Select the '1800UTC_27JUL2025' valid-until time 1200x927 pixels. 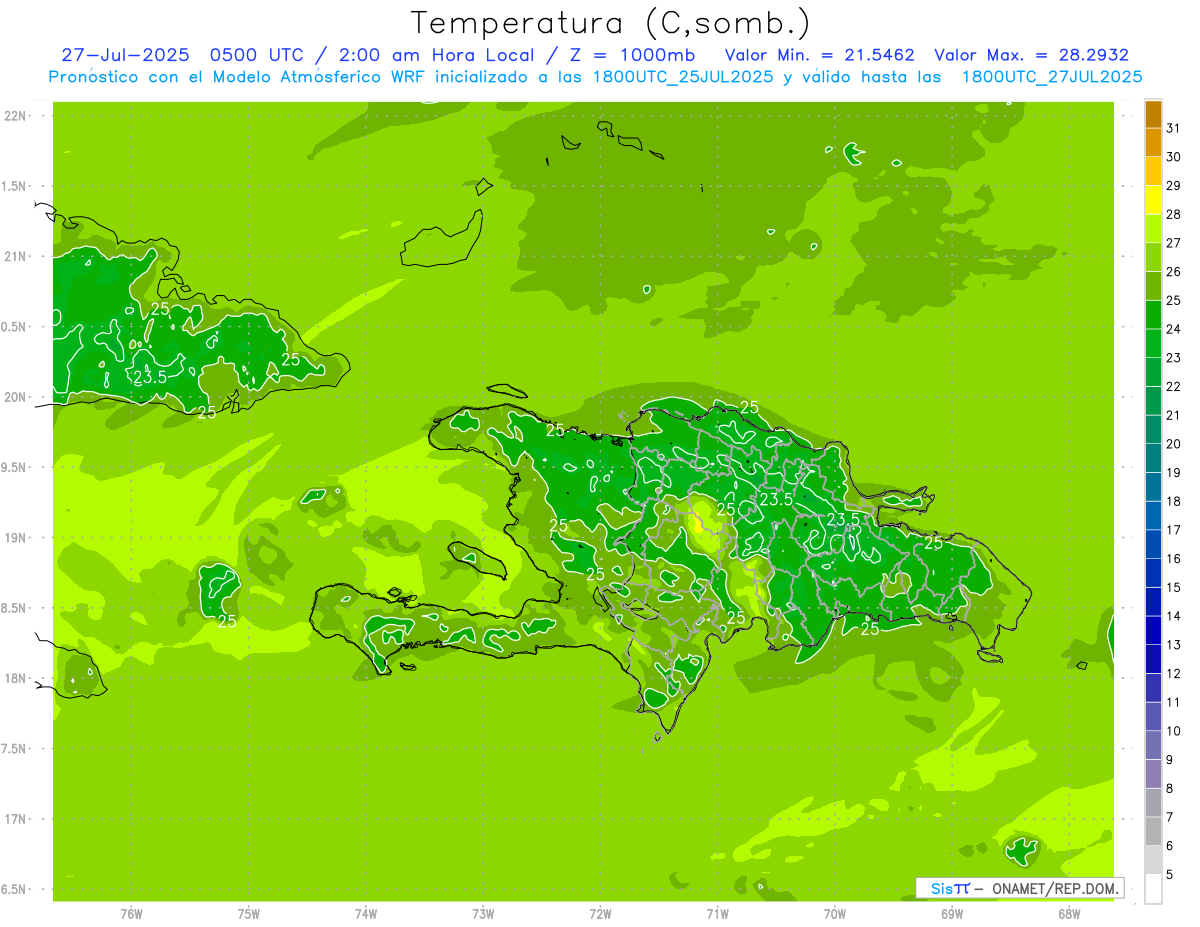click(x=1051, y=77)
